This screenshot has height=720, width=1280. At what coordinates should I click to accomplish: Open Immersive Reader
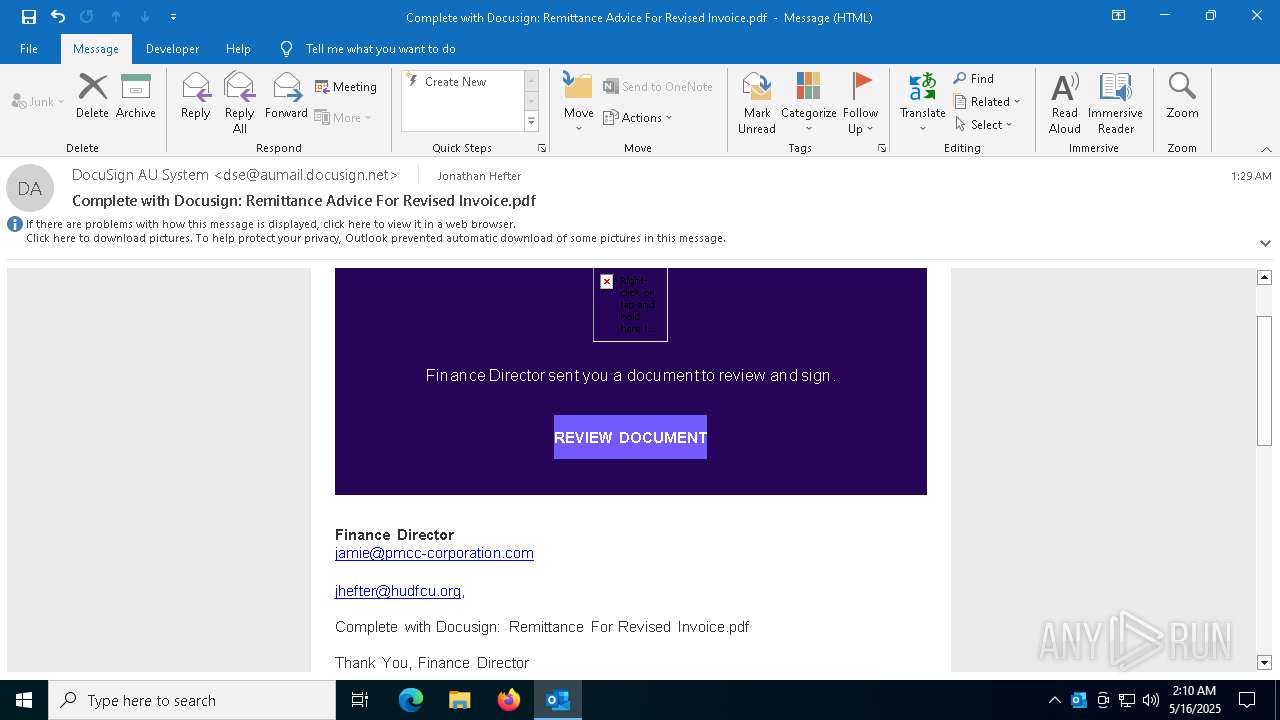(1115, 102)
